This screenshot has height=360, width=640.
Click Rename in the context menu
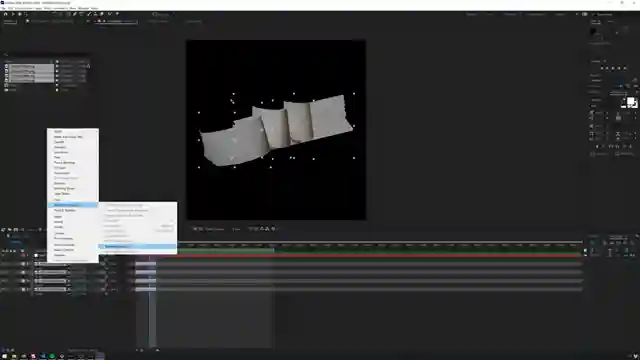tap(73, 255)
